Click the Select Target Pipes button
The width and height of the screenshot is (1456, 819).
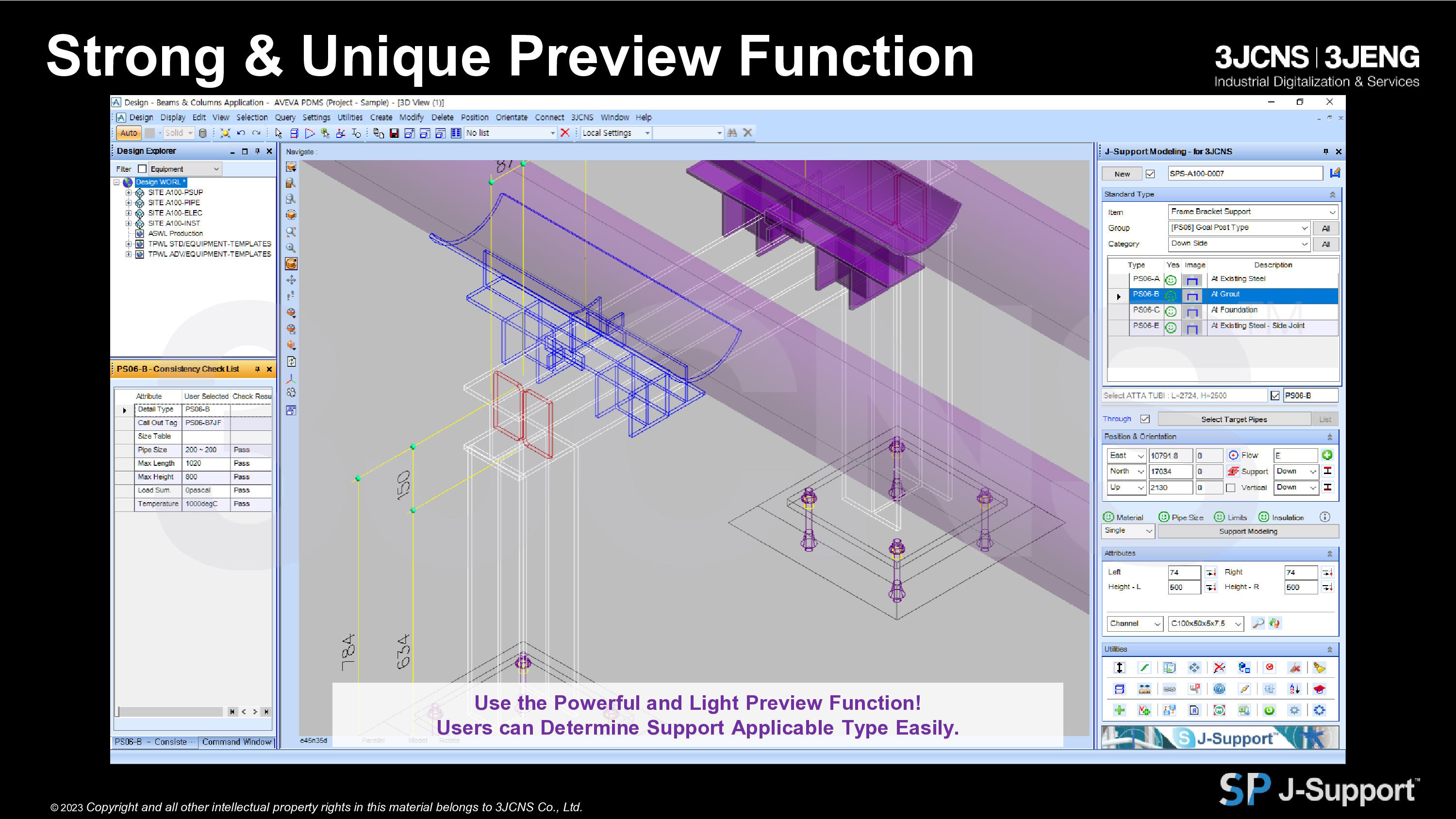point(1234,419)
